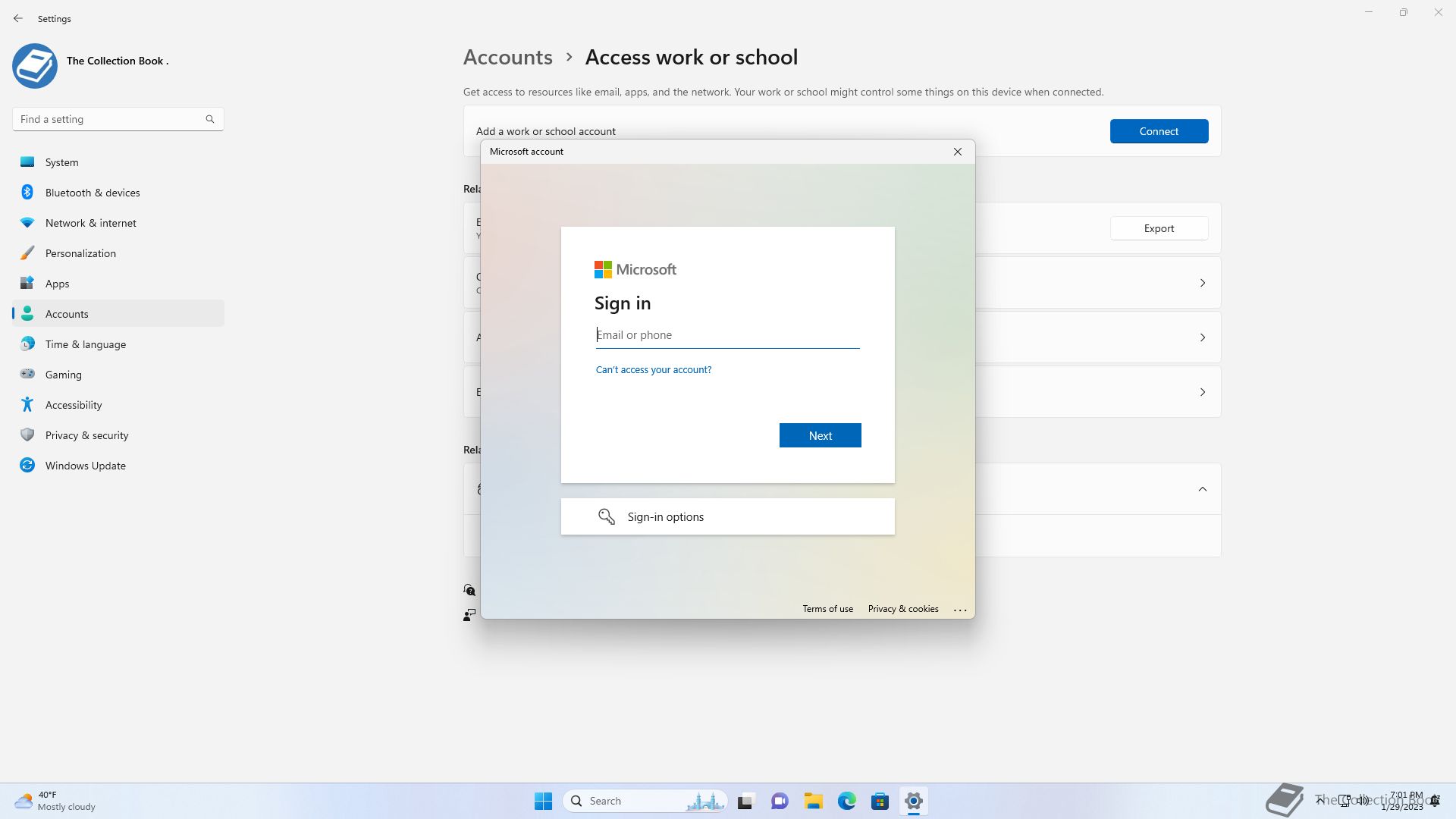Open Terms of use link
This screenshot has height=819, width=1456.
[827, 609]
